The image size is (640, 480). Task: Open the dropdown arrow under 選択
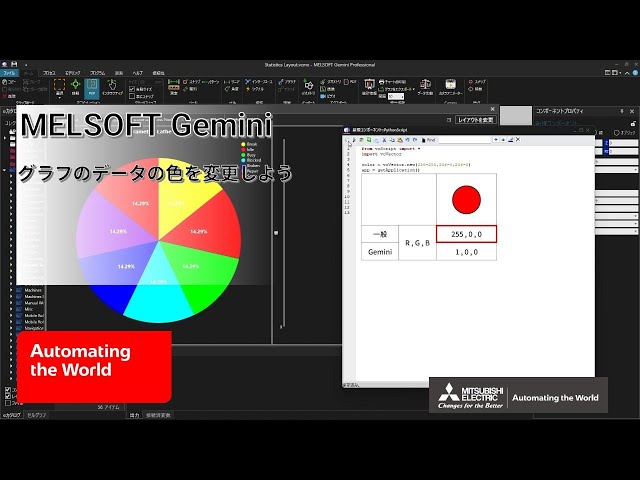pyautogui.click(x=60, y=98)
